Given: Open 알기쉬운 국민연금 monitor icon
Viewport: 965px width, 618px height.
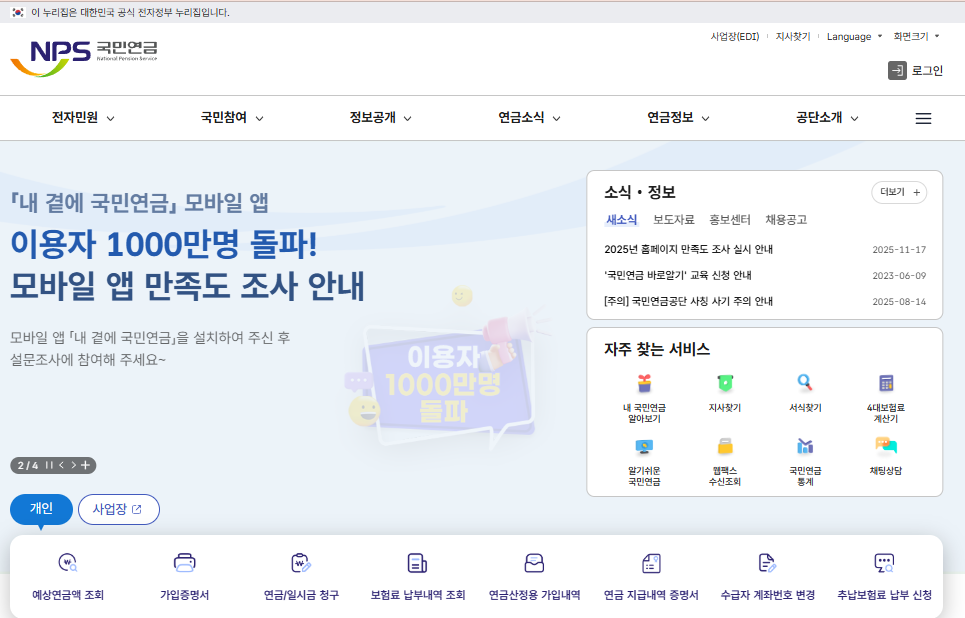Looking at the screenshot, I should [644, 447].
